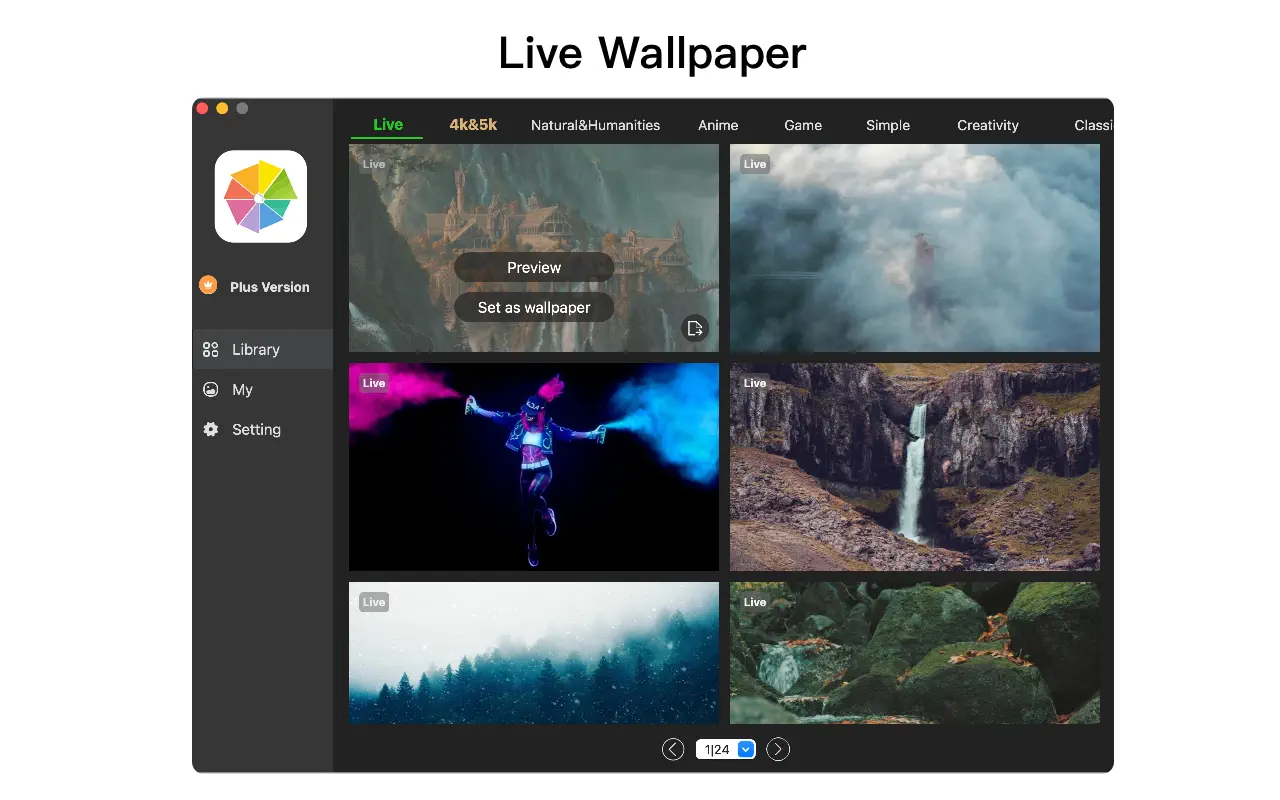
Task: Open the colorful pinwheel app logo
Action: (x=260, y=196)
